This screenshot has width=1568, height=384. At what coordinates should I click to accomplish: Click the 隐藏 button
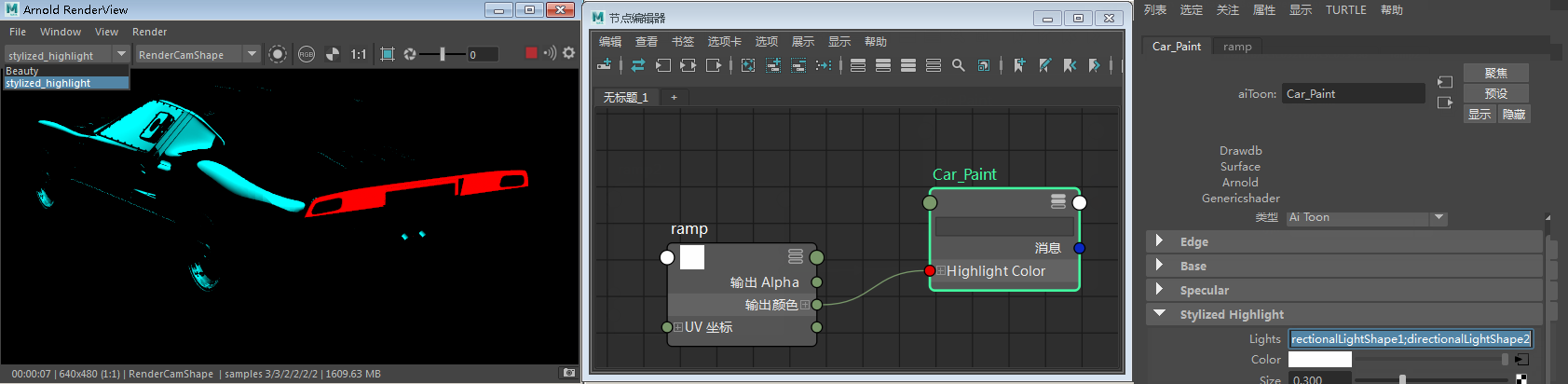[1514, 114]
